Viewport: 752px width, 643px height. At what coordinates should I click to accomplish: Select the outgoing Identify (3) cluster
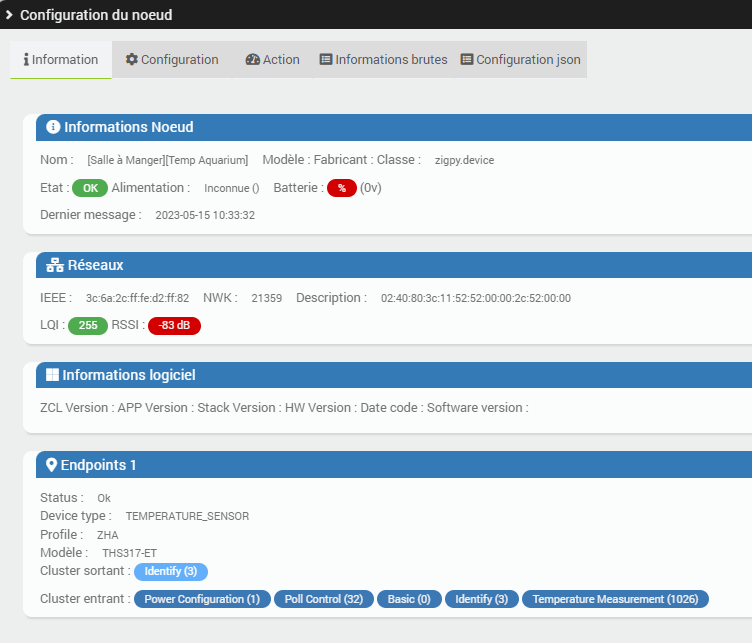click(x=171, y=571)
